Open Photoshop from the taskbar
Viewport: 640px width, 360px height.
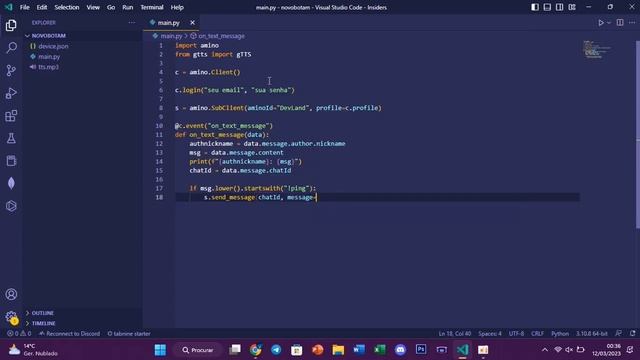coord(421,350)
